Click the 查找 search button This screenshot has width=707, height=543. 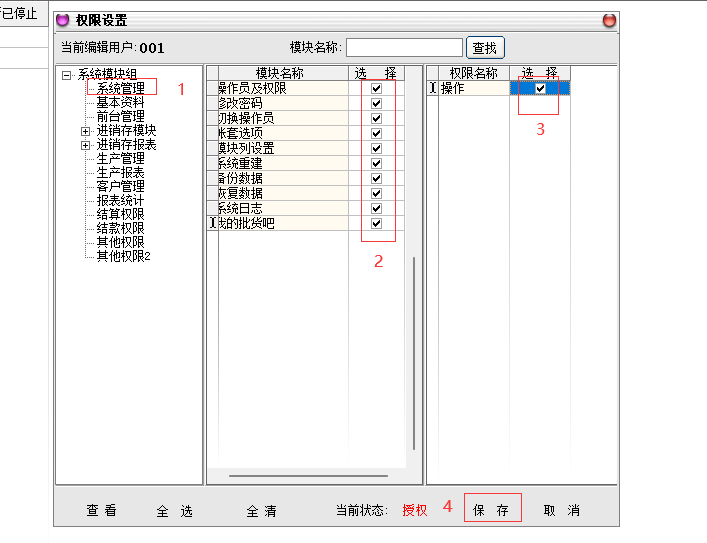click(485, 47)
